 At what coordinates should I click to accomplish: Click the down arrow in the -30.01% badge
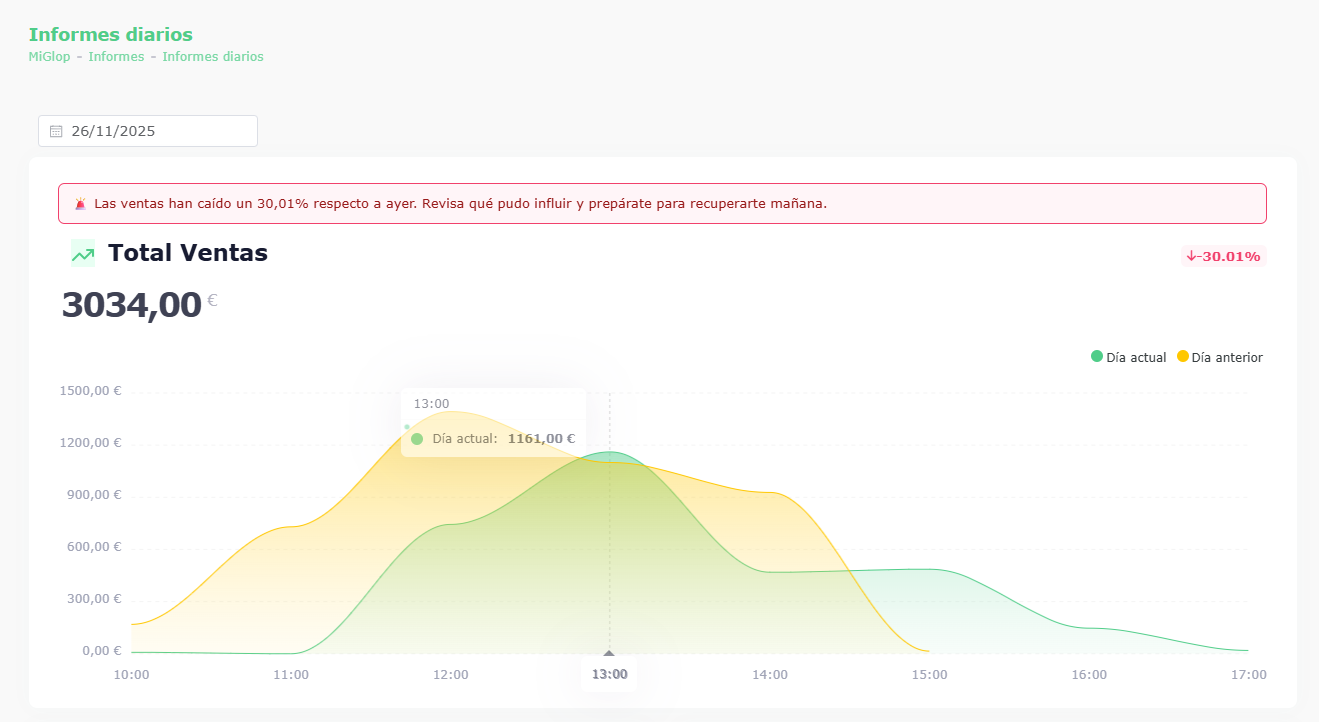tap(1192, 257)
